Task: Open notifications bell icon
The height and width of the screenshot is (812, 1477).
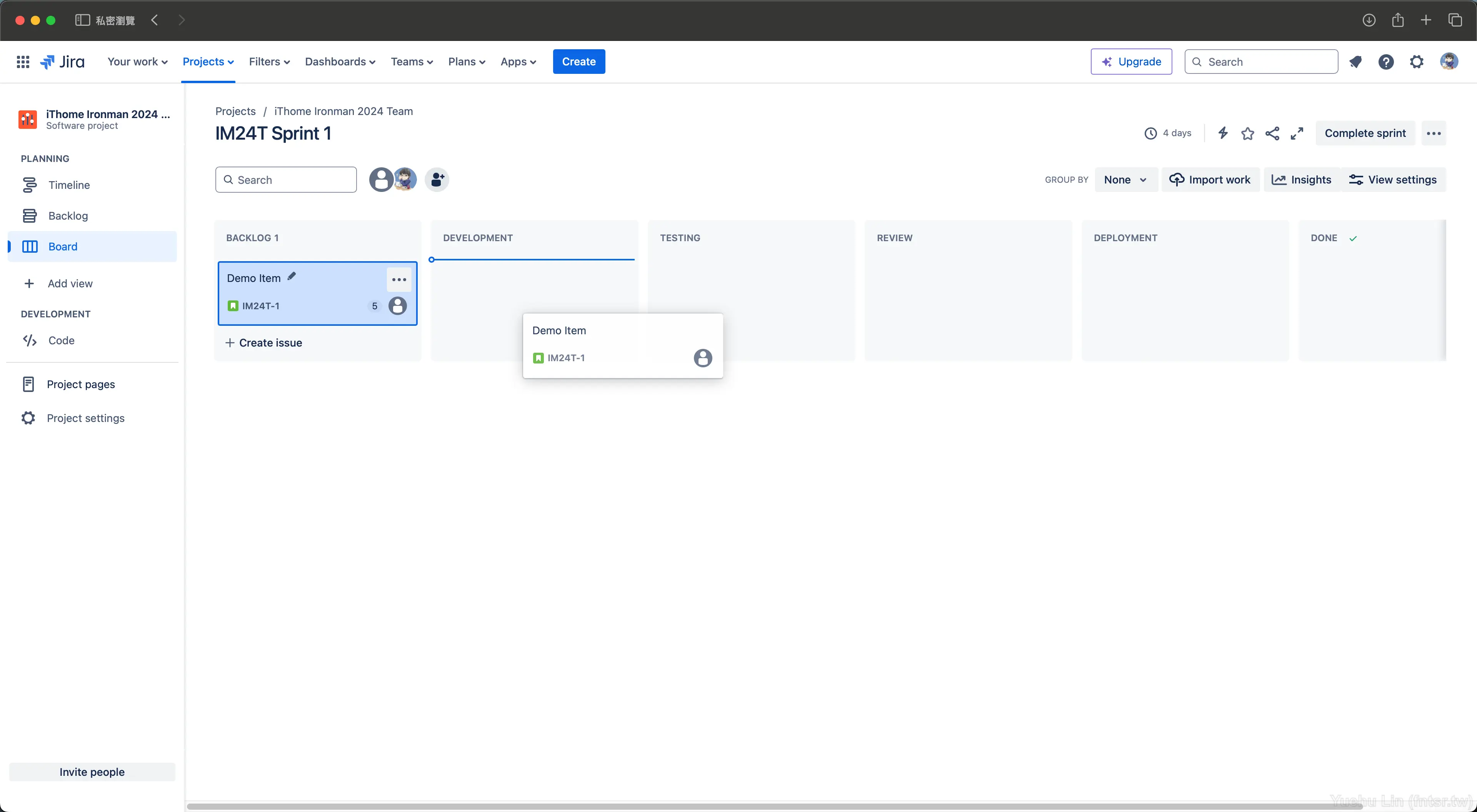Action: click(1354, 61)
